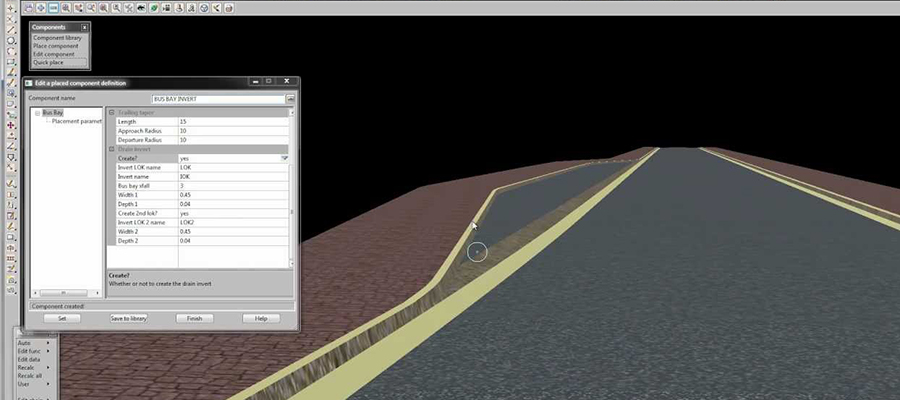This screenshot has width=900, height=400.
Task: Select the Bus Bay tree item
Action: pos(53,113)
